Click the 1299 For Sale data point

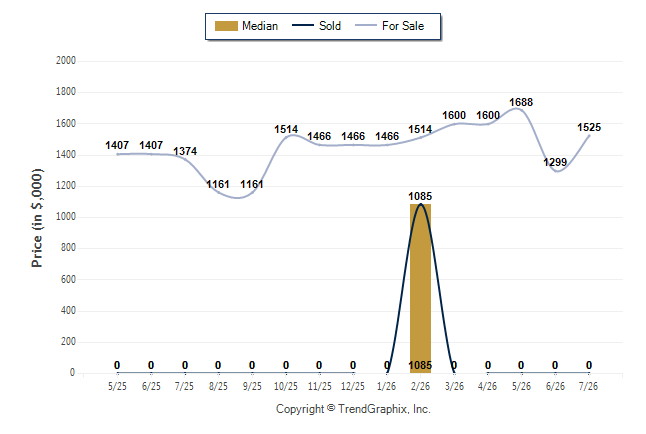point(555,162)
